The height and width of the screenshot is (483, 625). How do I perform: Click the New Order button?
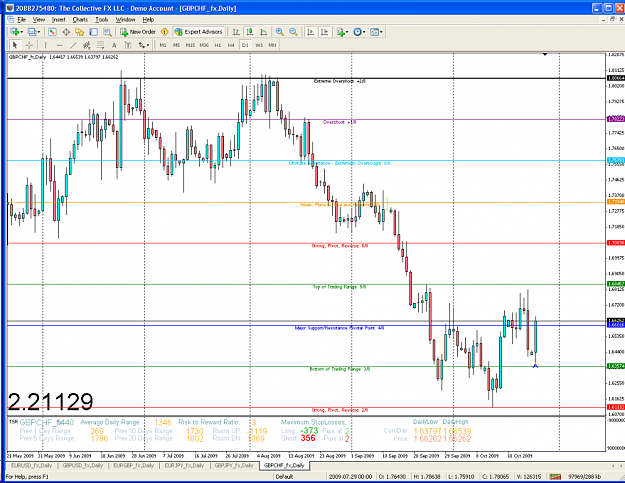[138, 32]
